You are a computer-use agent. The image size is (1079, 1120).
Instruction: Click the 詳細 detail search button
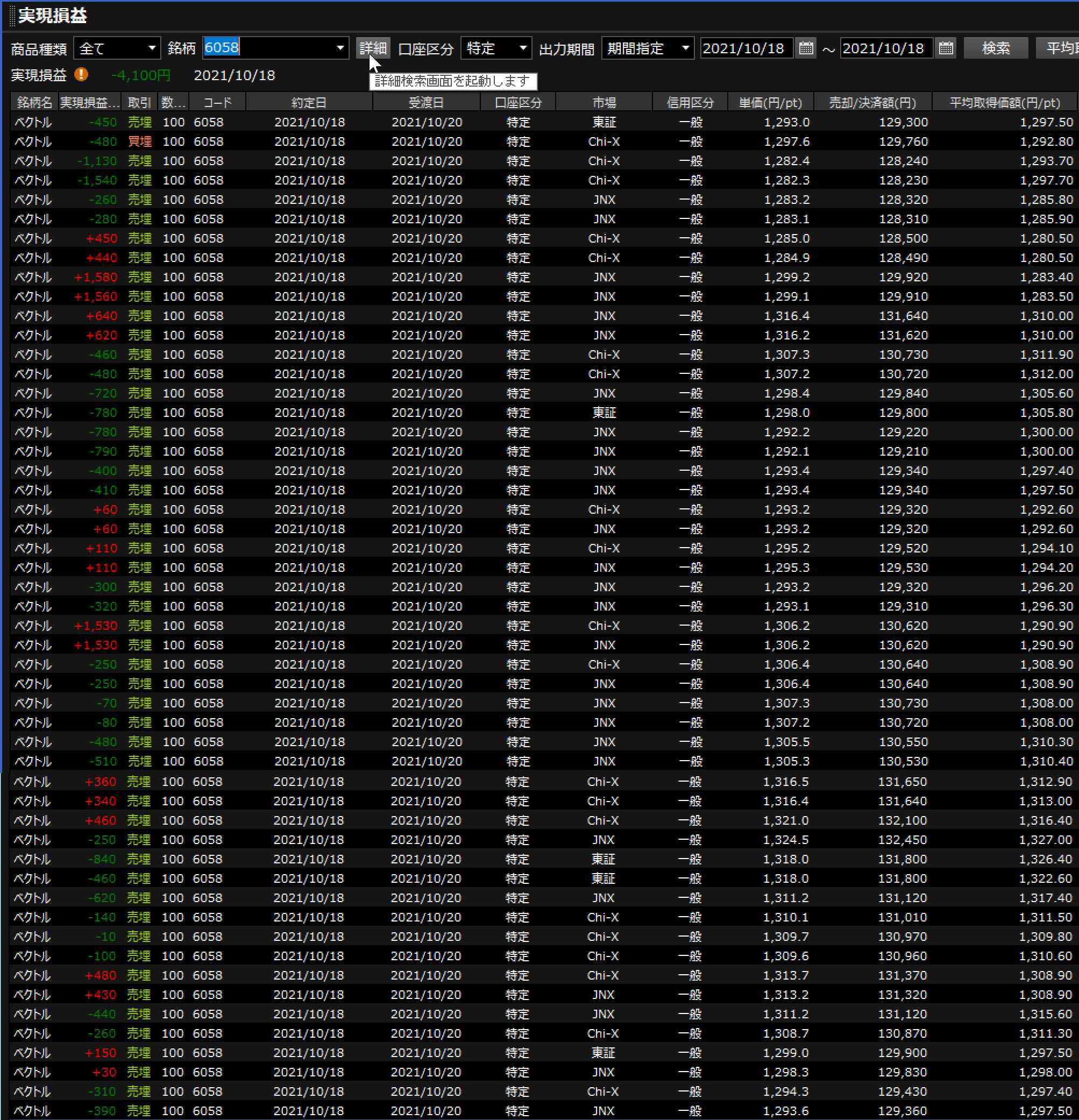click(373, 48)
